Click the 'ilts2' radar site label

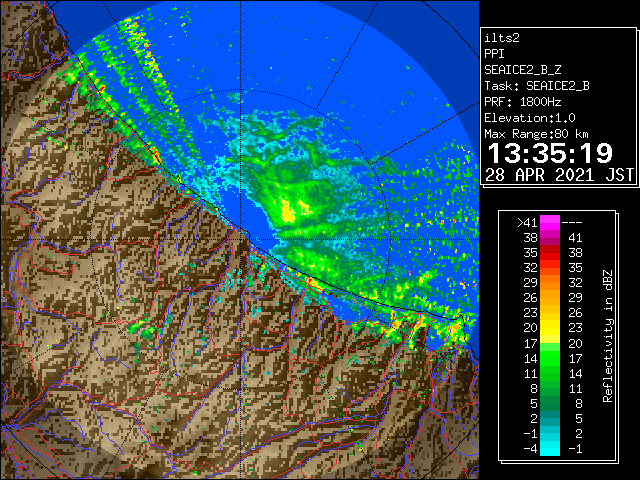click(502, 38)
